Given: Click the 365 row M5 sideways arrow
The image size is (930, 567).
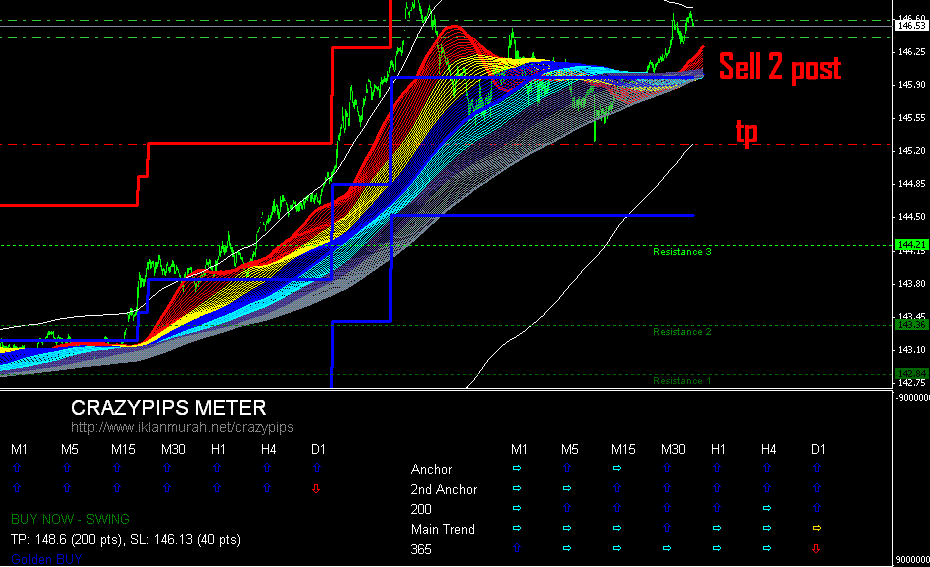Looking at the screenshot, I should tap(567, 549).
